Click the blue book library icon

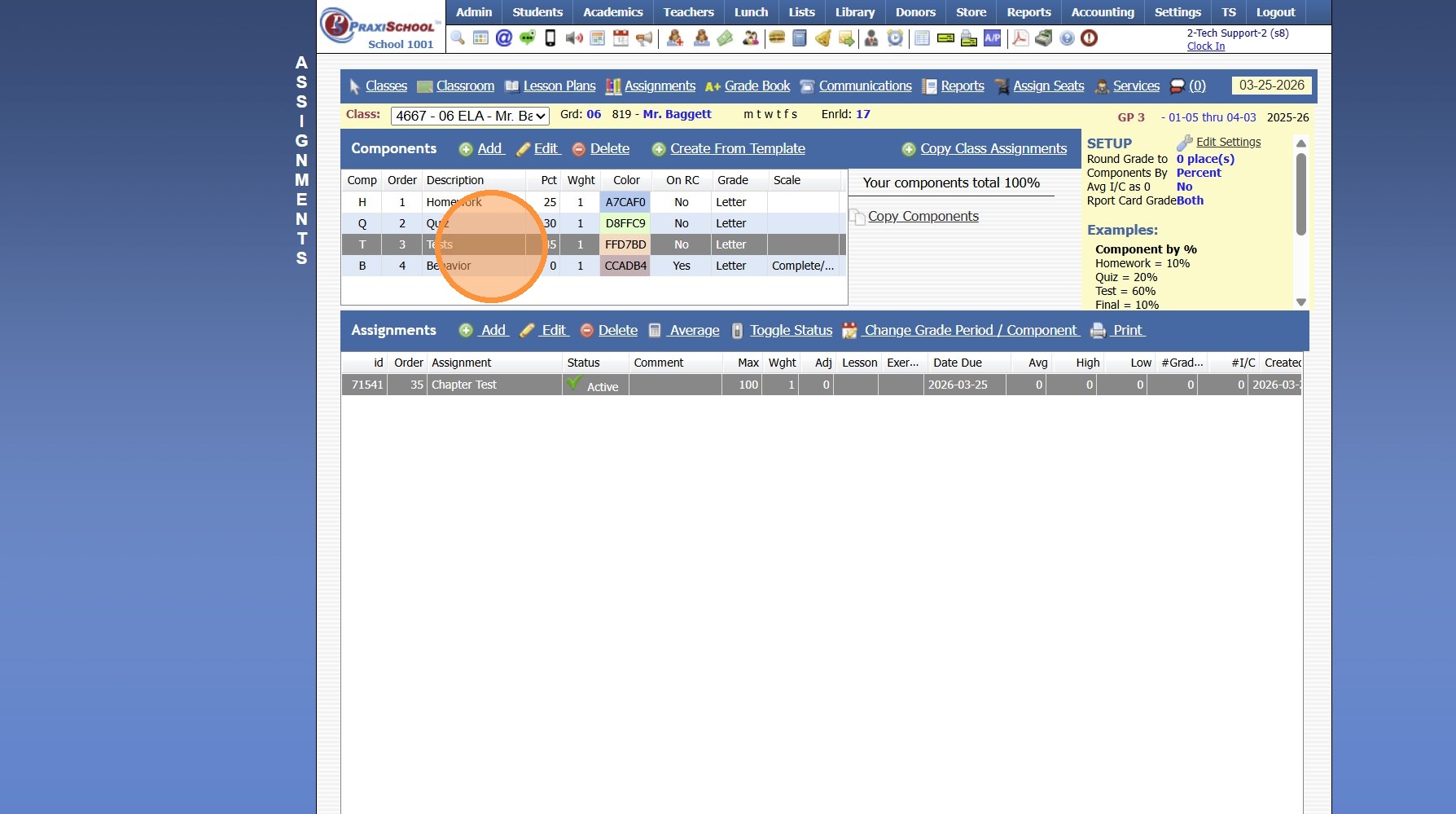pyautogui.click(x=800, y=38)
